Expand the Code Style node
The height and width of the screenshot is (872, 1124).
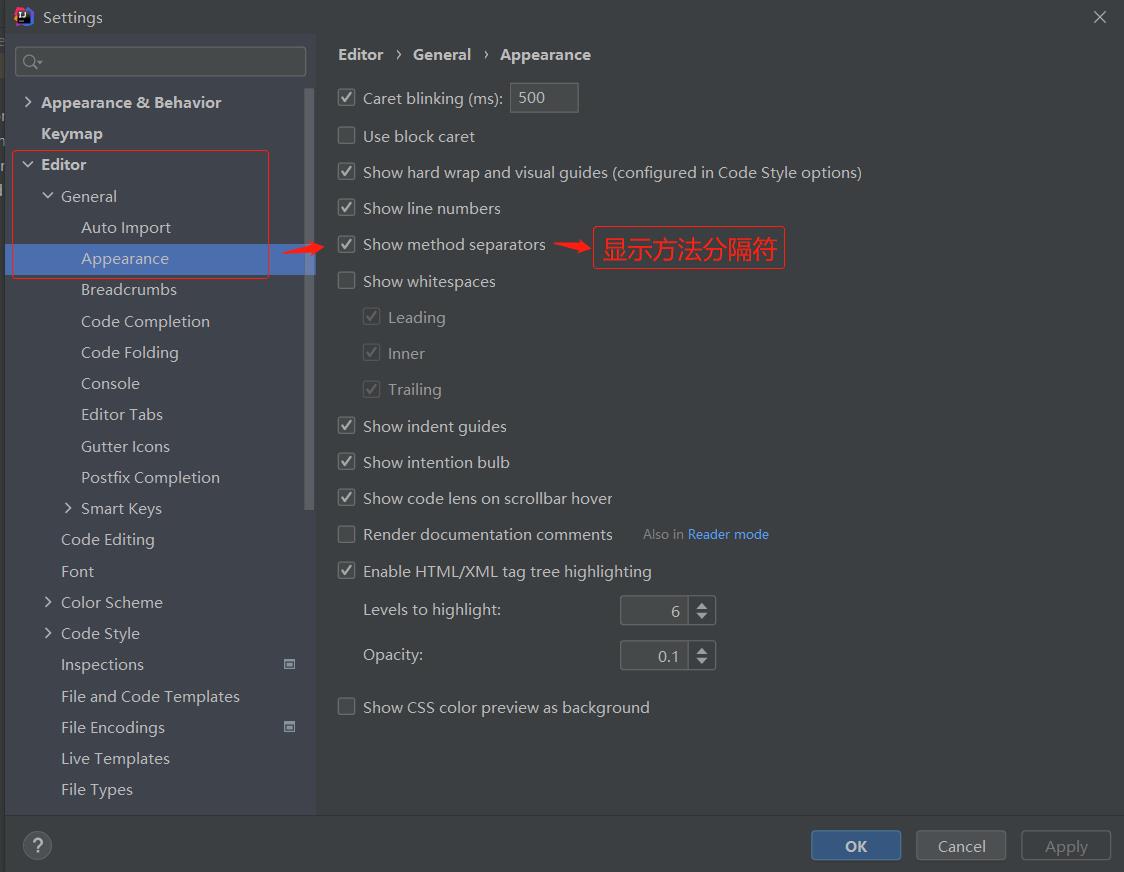pyautogui.click(x=48, y=632)
